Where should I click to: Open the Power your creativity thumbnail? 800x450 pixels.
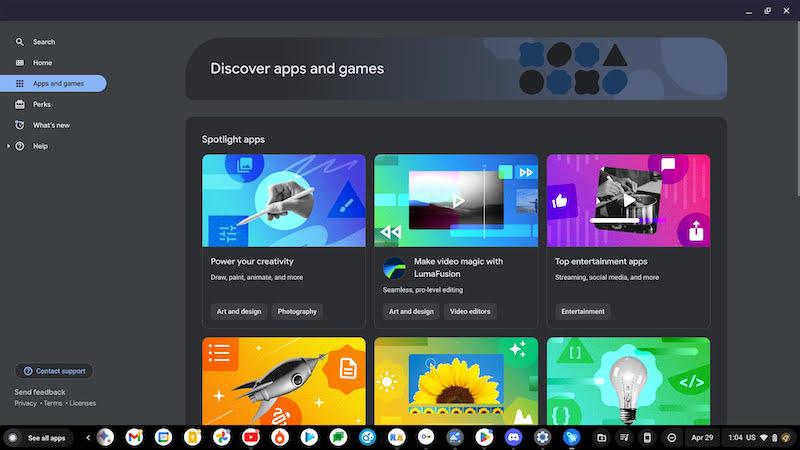click(x=284, y=200)
